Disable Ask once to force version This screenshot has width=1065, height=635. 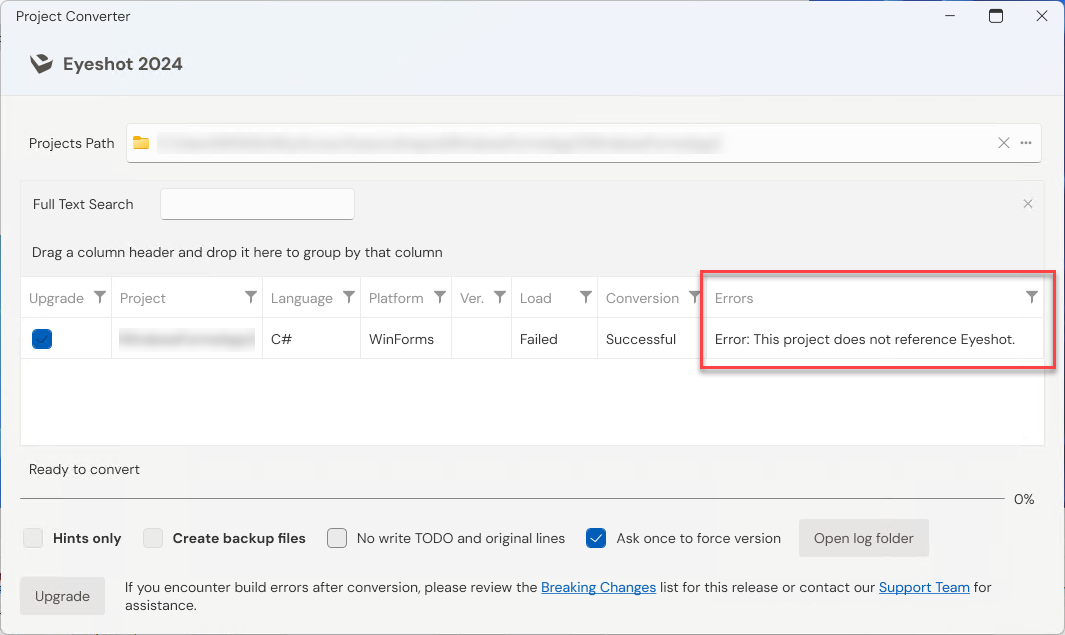[x=596, y=538]
